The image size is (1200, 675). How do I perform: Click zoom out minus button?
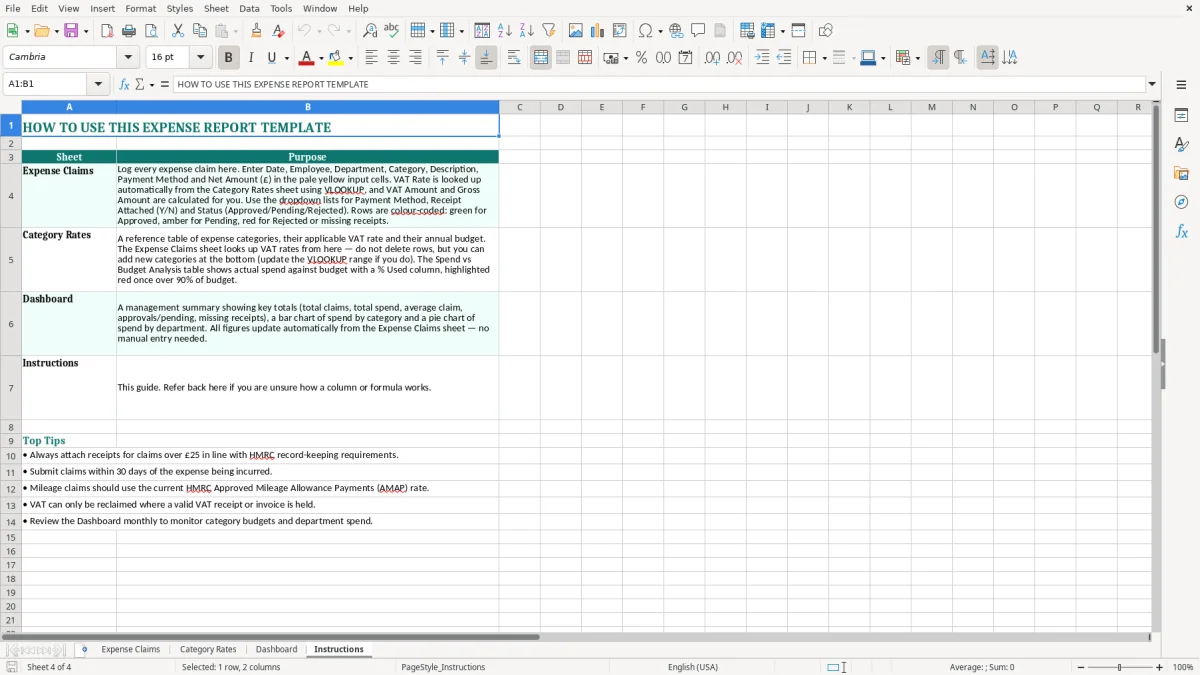(x=1080, y=667)
